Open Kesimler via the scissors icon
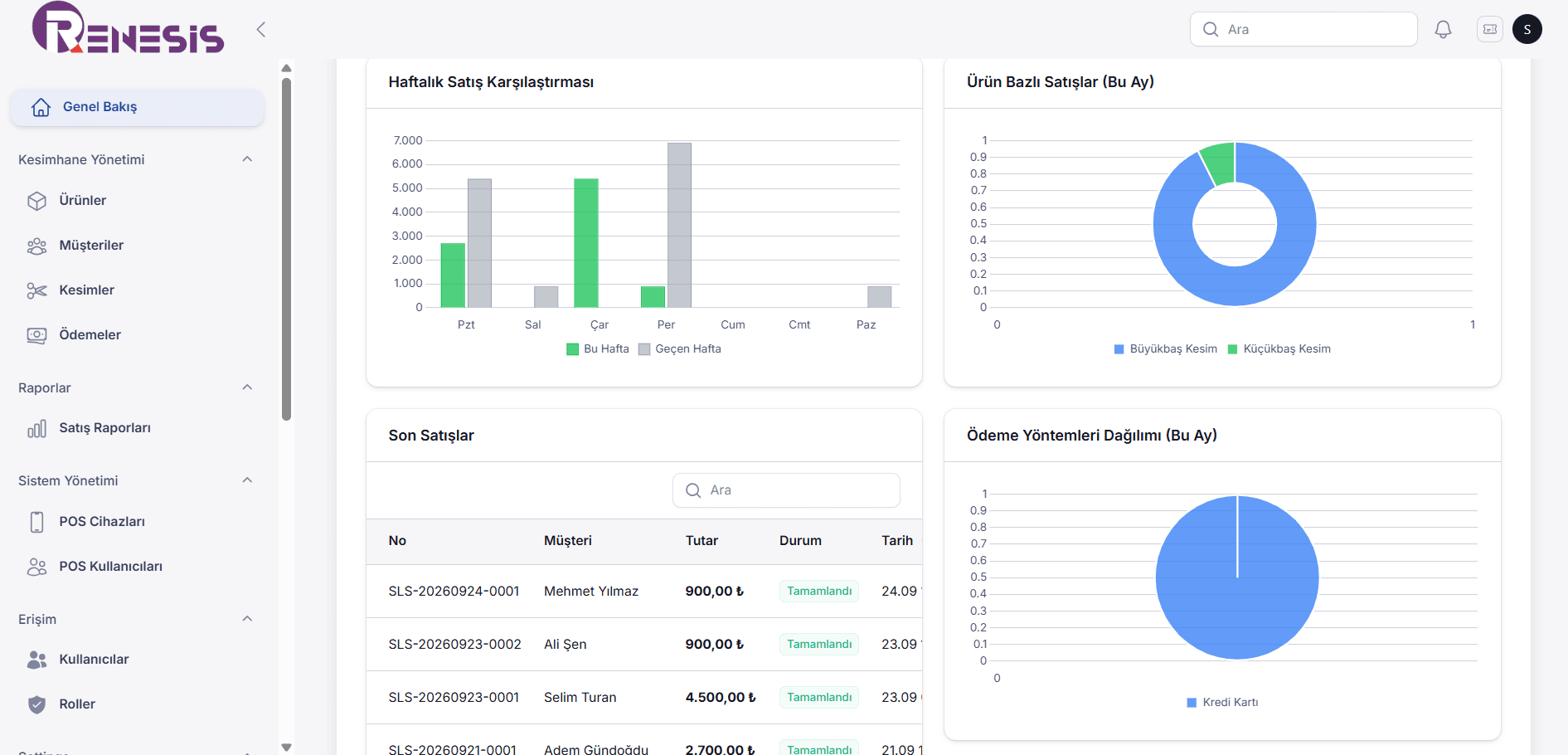The height and width of the screenshot is (755, 1568). tap(36, 290)
